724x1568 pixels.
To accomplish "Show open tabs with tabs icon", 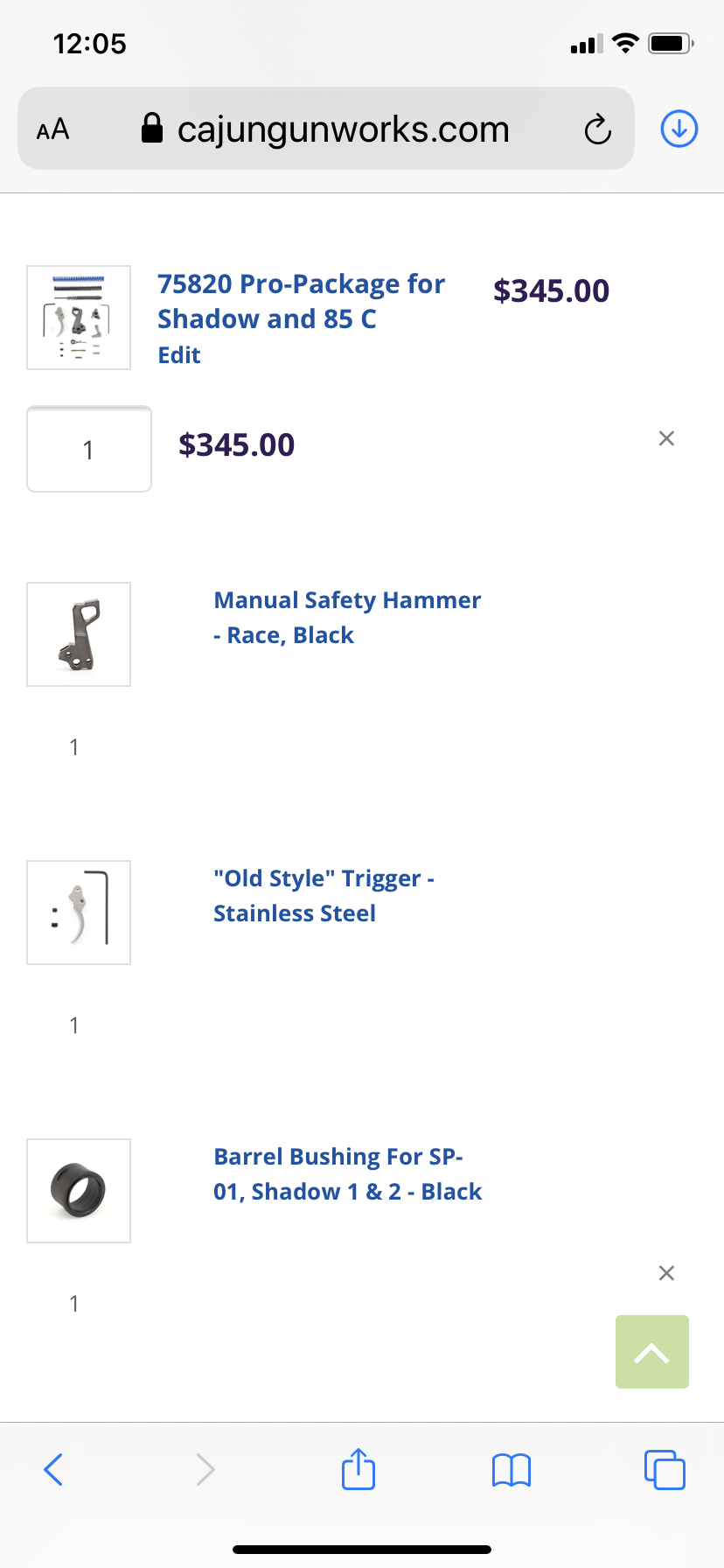I will click(x=665, y=1469).
